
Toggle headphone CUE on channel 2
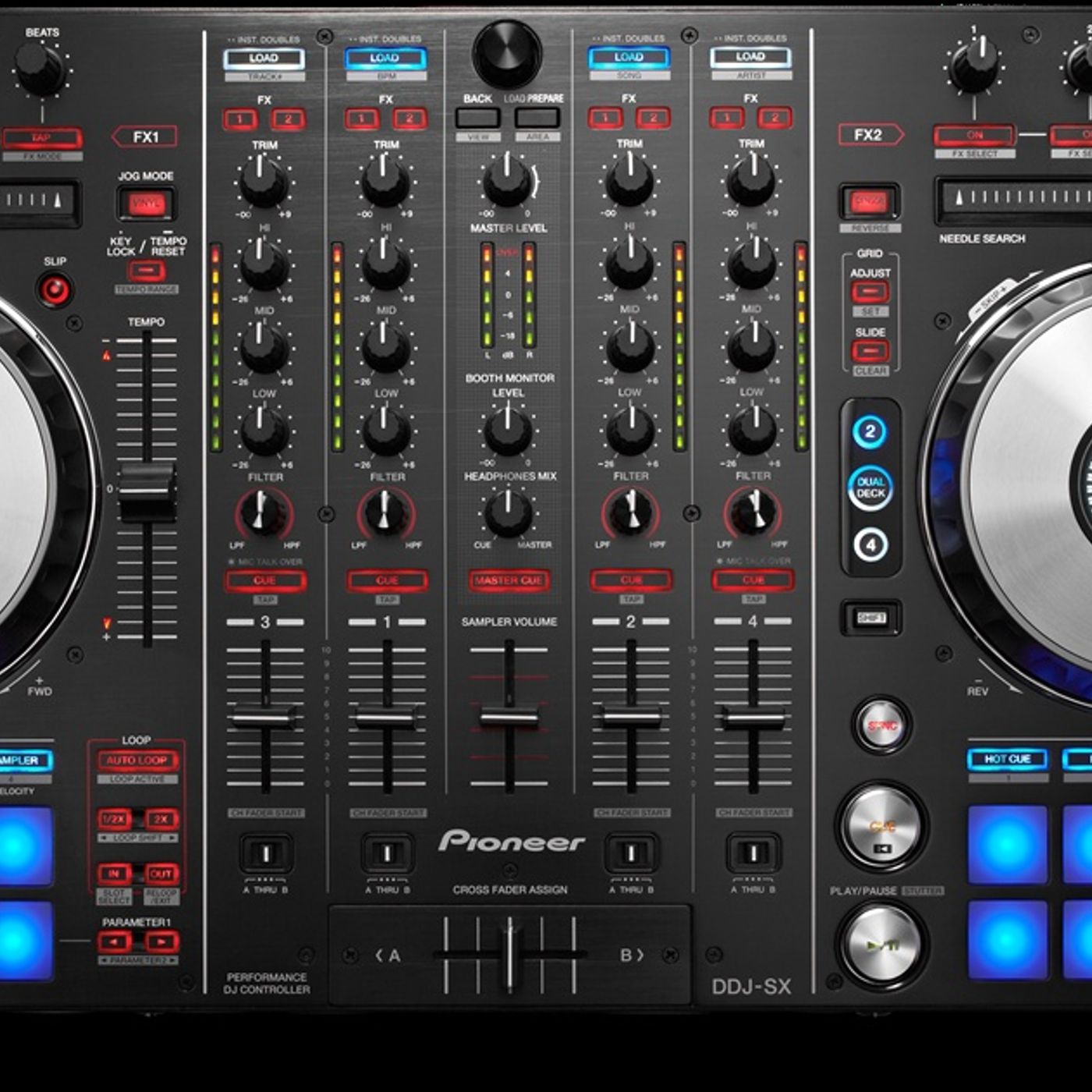[x=630, y=580]
